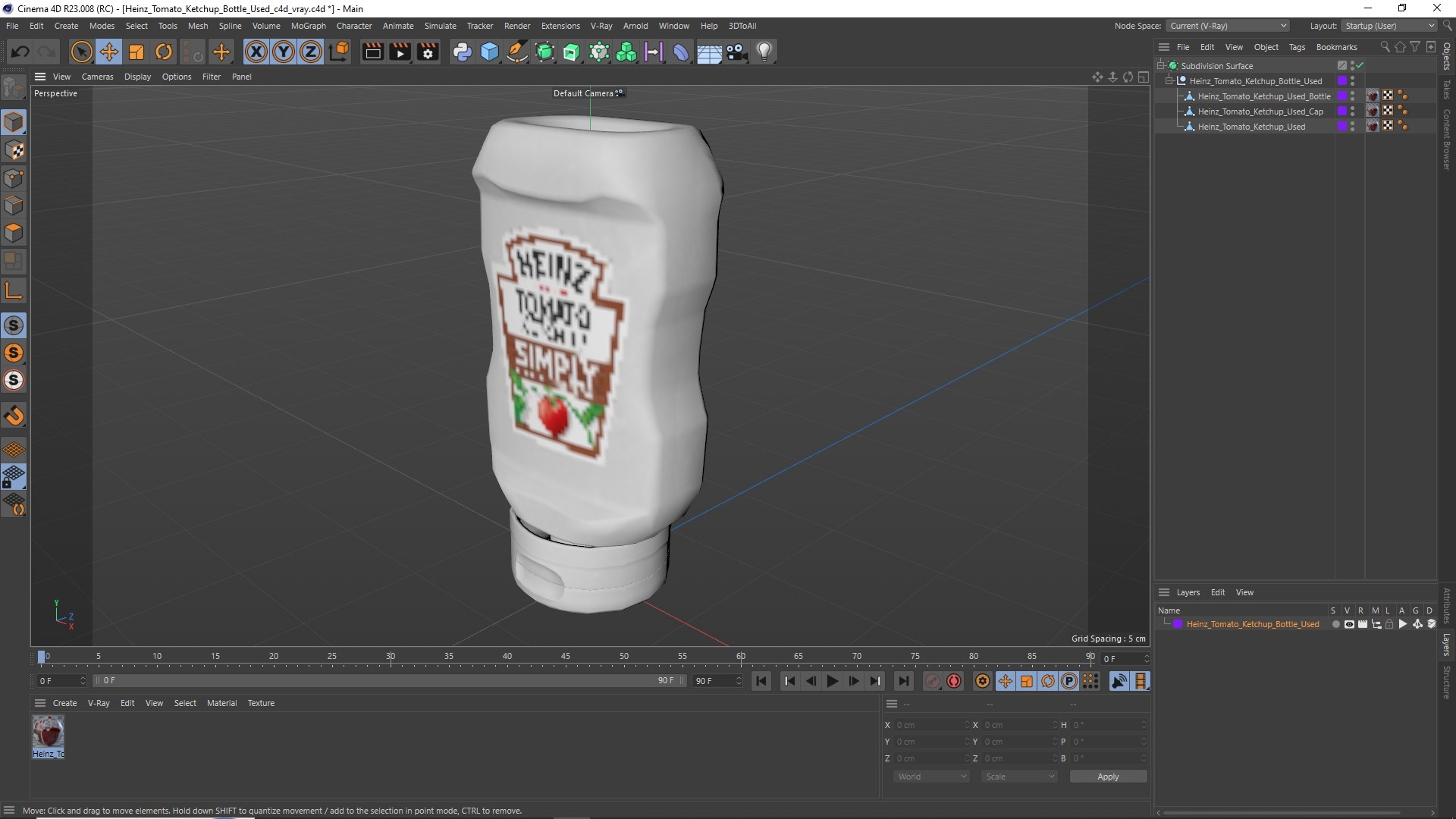Collapse Heinz_Tomato_Ketchup_Bottle_Used null group

pyautogui.click(x=1169, y=81)
